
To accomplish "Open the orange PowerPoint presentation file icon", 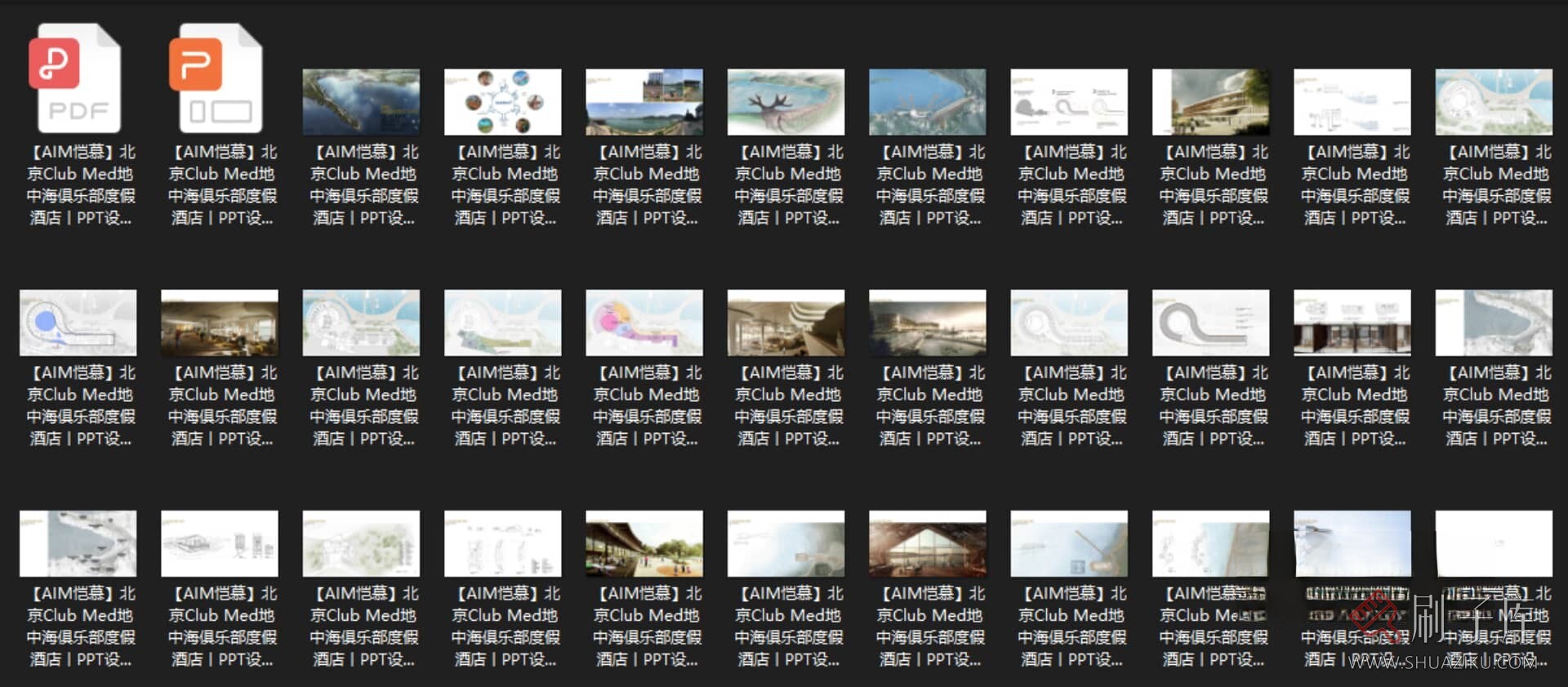I will coord(216,78).
